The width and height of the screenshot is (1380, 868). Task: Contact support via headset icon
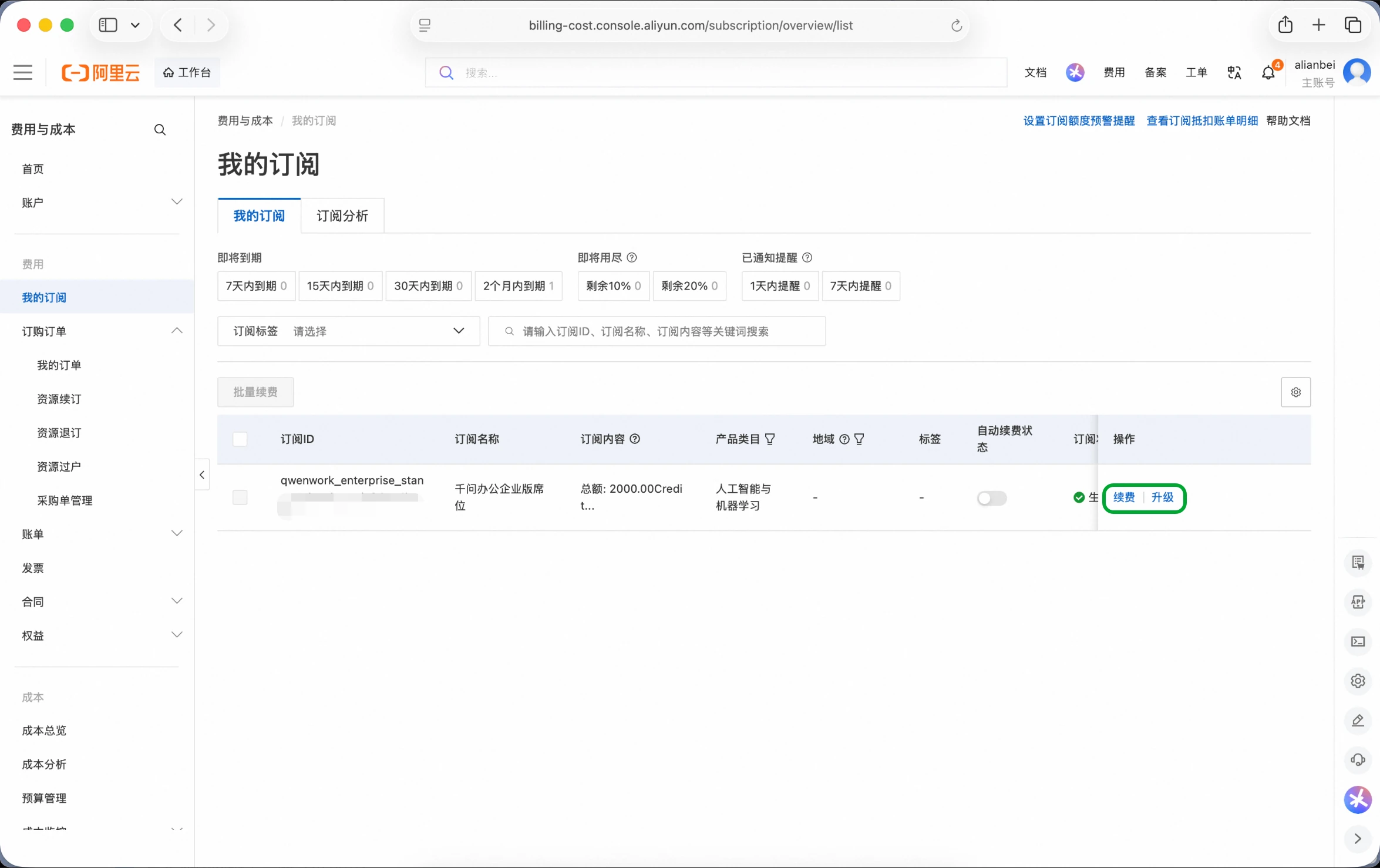tap(1358, 759)
